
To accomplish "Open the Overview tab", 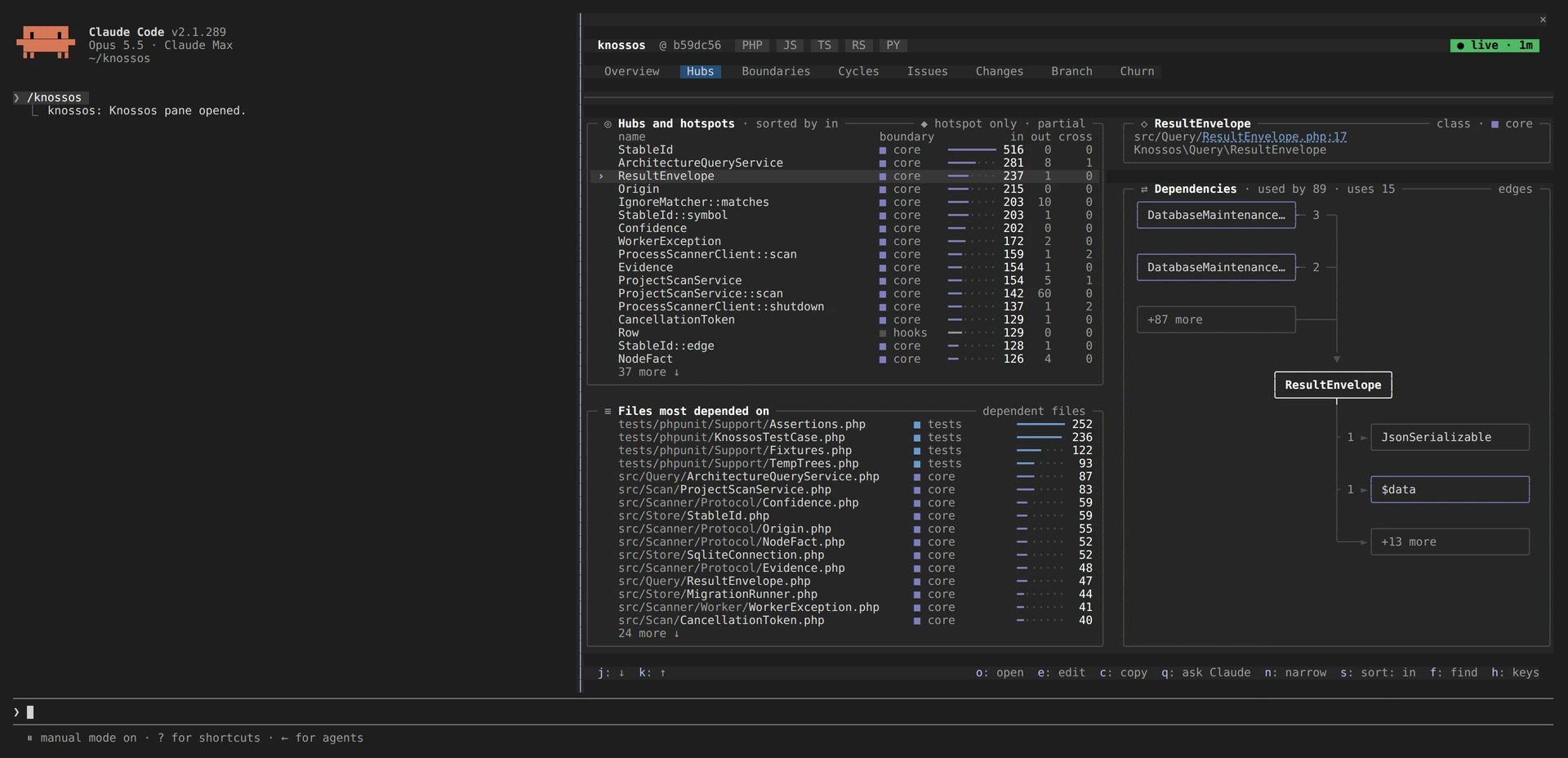I will 631,72.
